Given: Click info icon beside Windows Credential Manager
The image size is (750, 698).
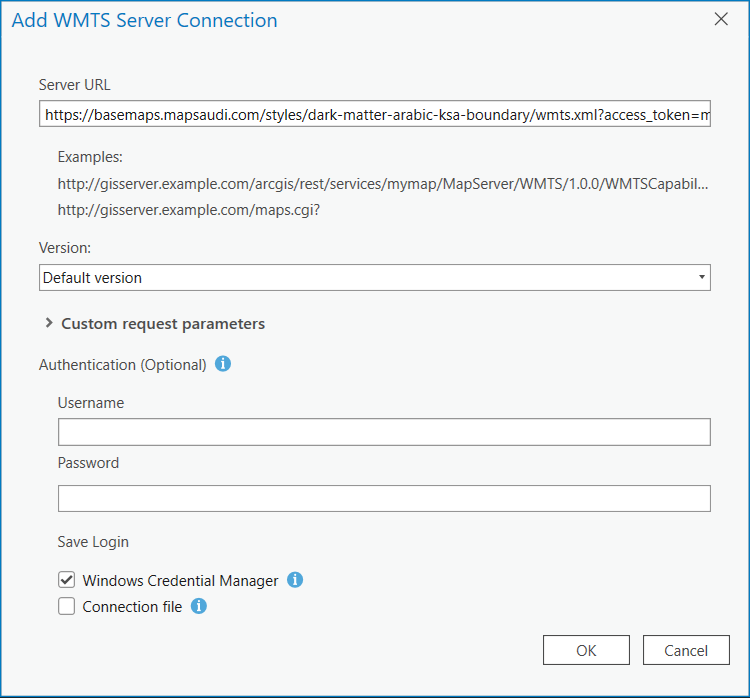Looking at the screenshot, I should point(295,580).
